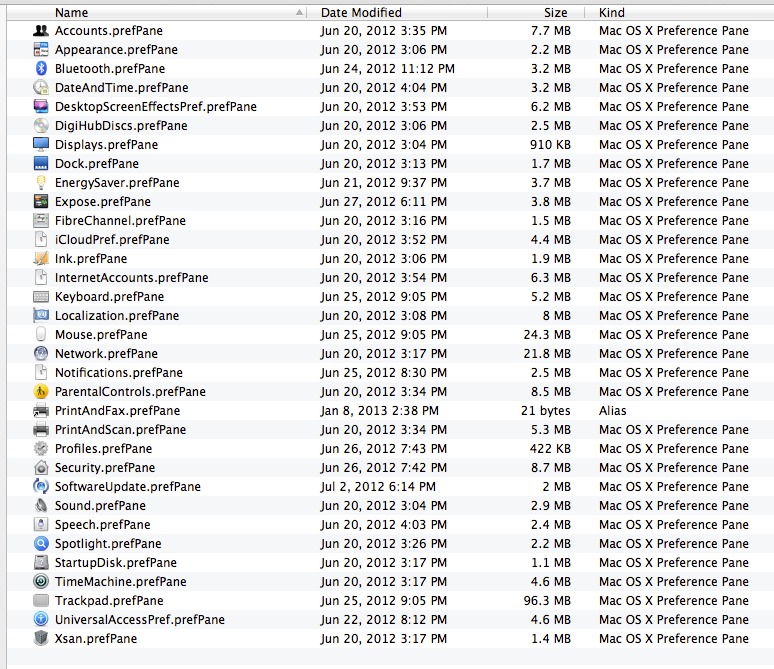Click the Sound.prefPane speaker icon
Image resolution: width=774 pixels, height=669 pixels.
(41, 506)
